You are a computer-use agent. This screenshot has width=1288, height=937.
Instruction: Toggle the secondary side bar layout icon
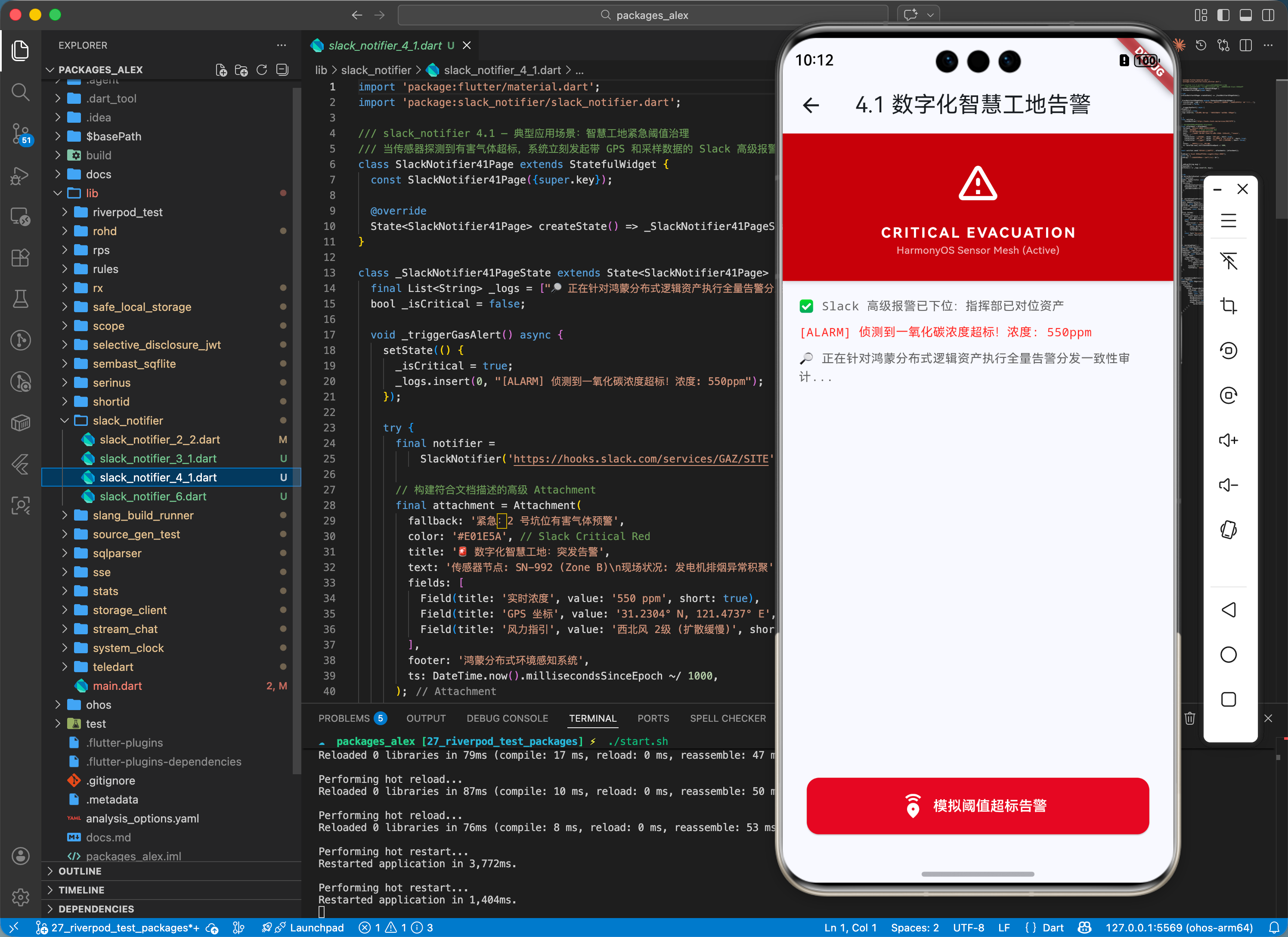(1268, 16)
